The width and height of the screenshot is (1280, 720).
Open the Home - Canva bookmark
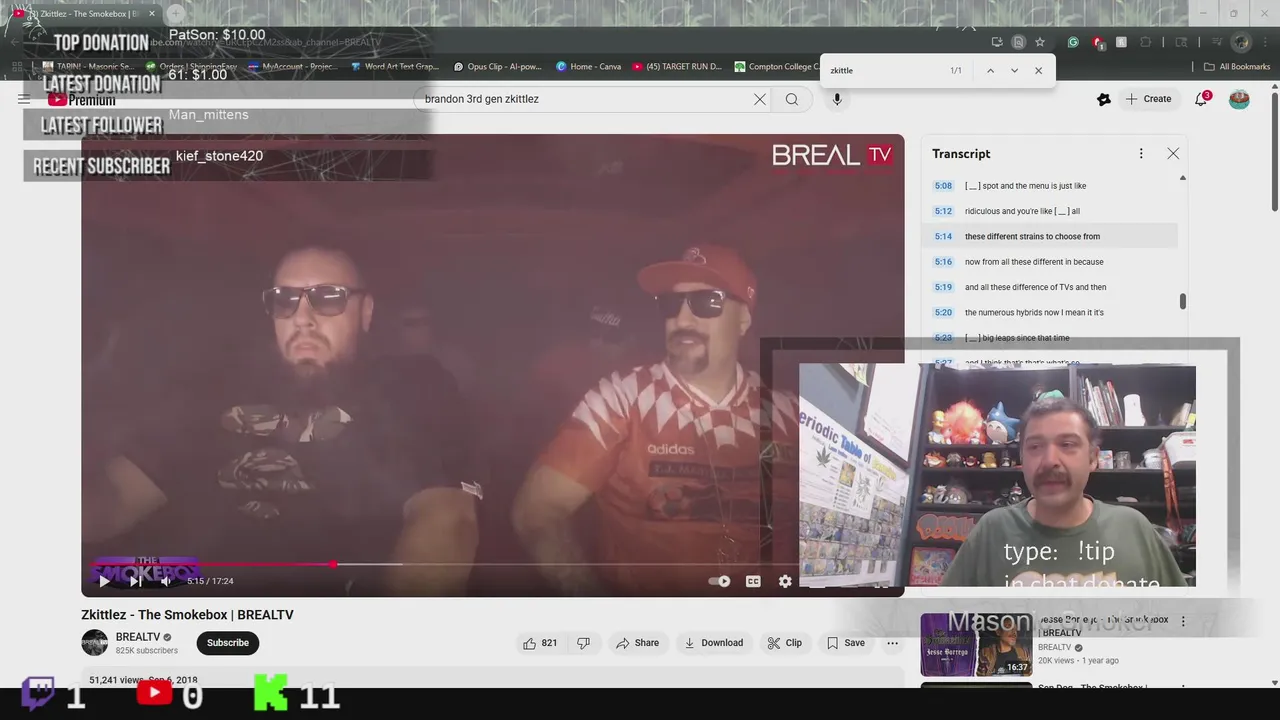coord(588,67)
